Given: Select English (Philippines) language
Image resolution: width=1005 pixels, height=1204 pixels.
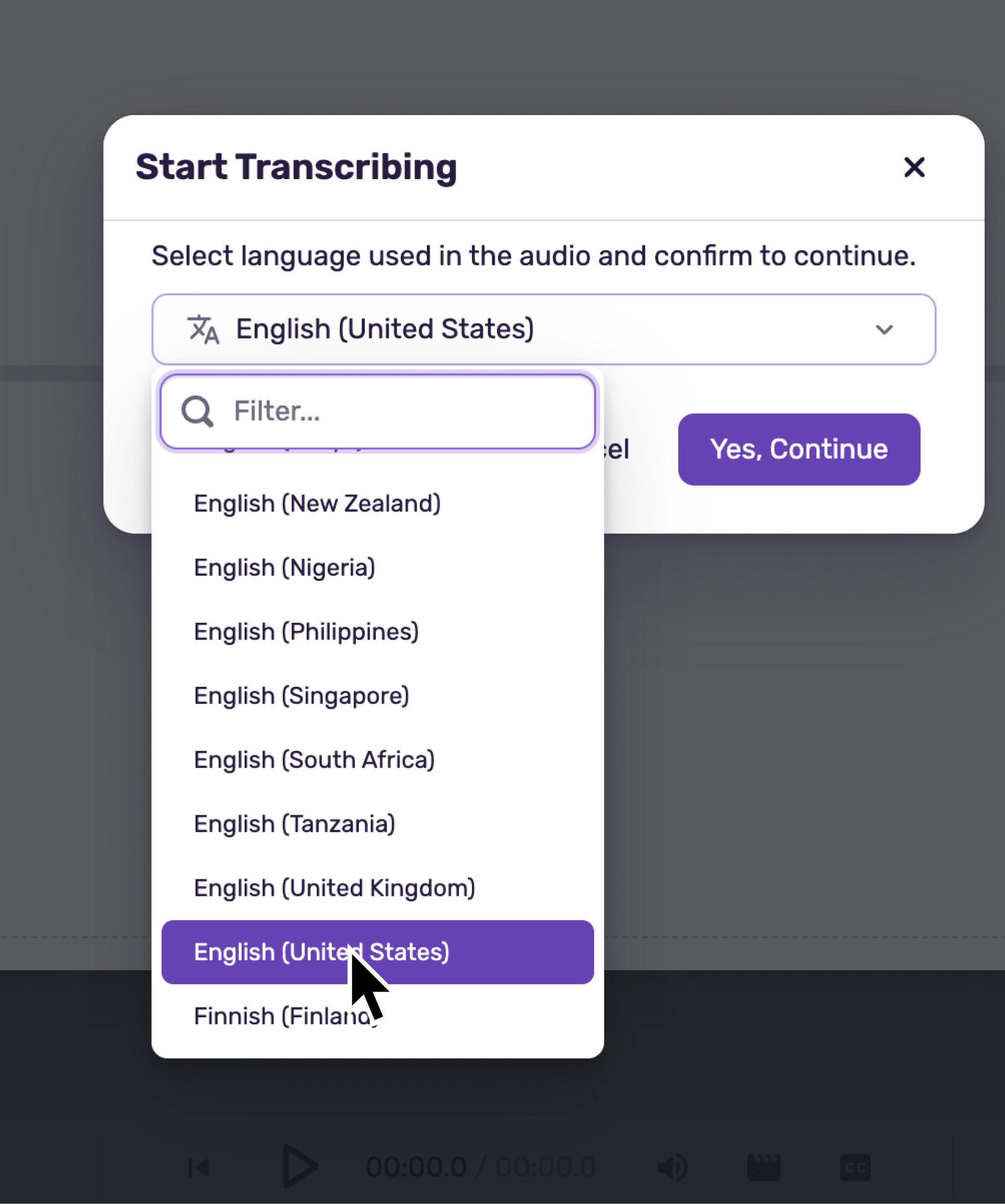Looking at the screenshot, I should coord(306,631).
